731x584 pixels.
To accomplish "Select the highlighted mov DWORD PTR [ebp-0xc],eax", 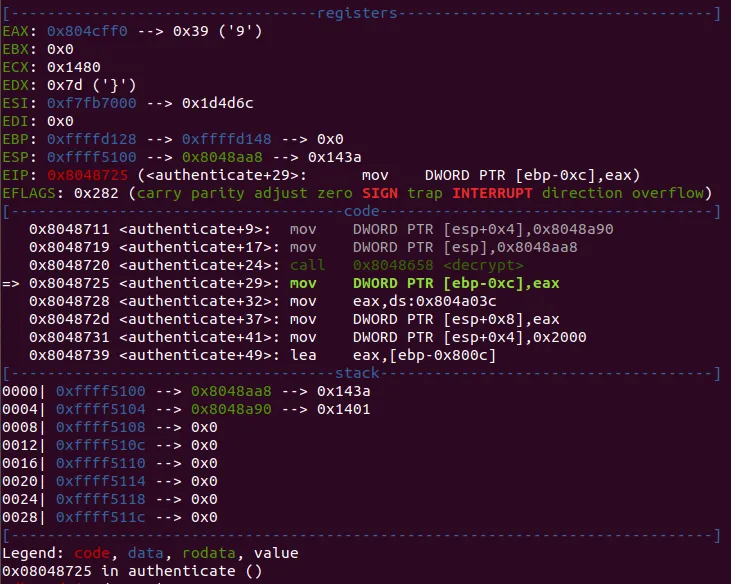I will pyautogui.click(x=425, y=283).
